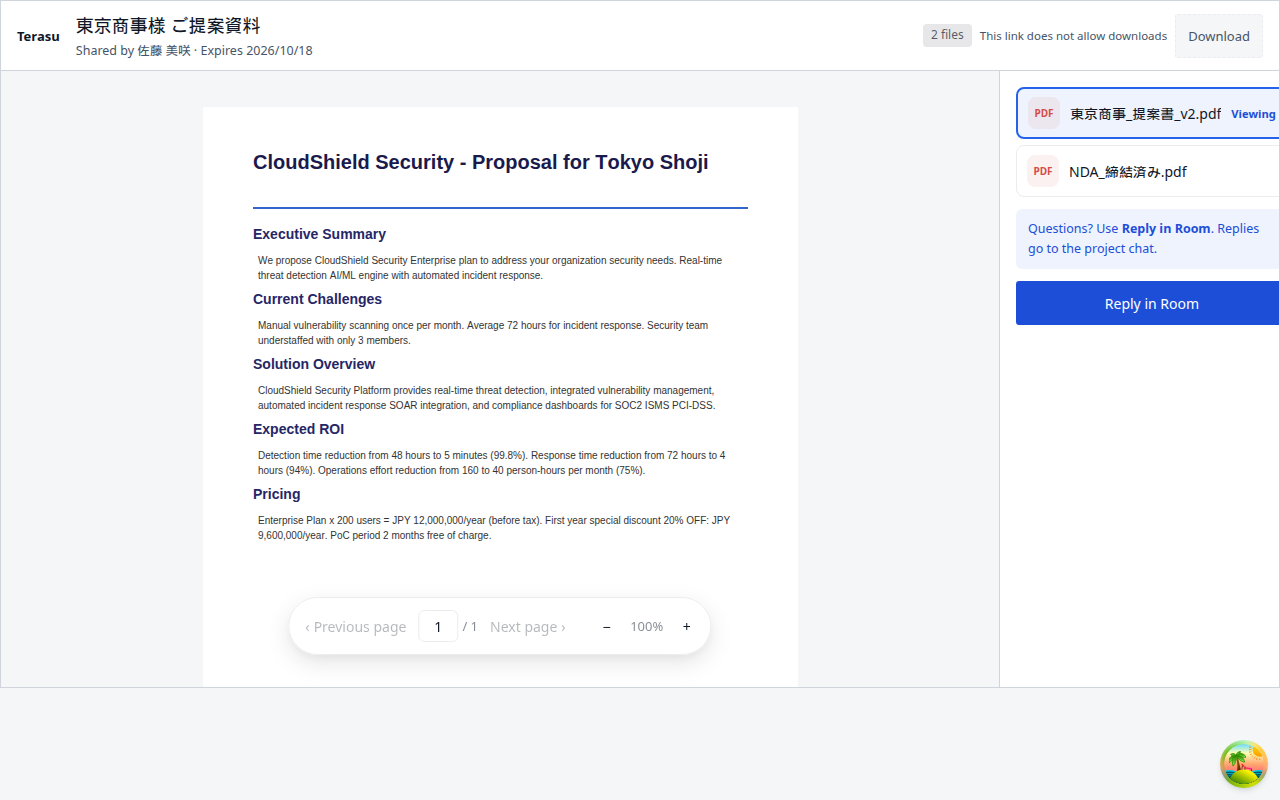The height and width of the screenshot is (800, 1280).
Task: Click the paragraph starting "We propose CloudShield Security"
Action: coord(490,268)
